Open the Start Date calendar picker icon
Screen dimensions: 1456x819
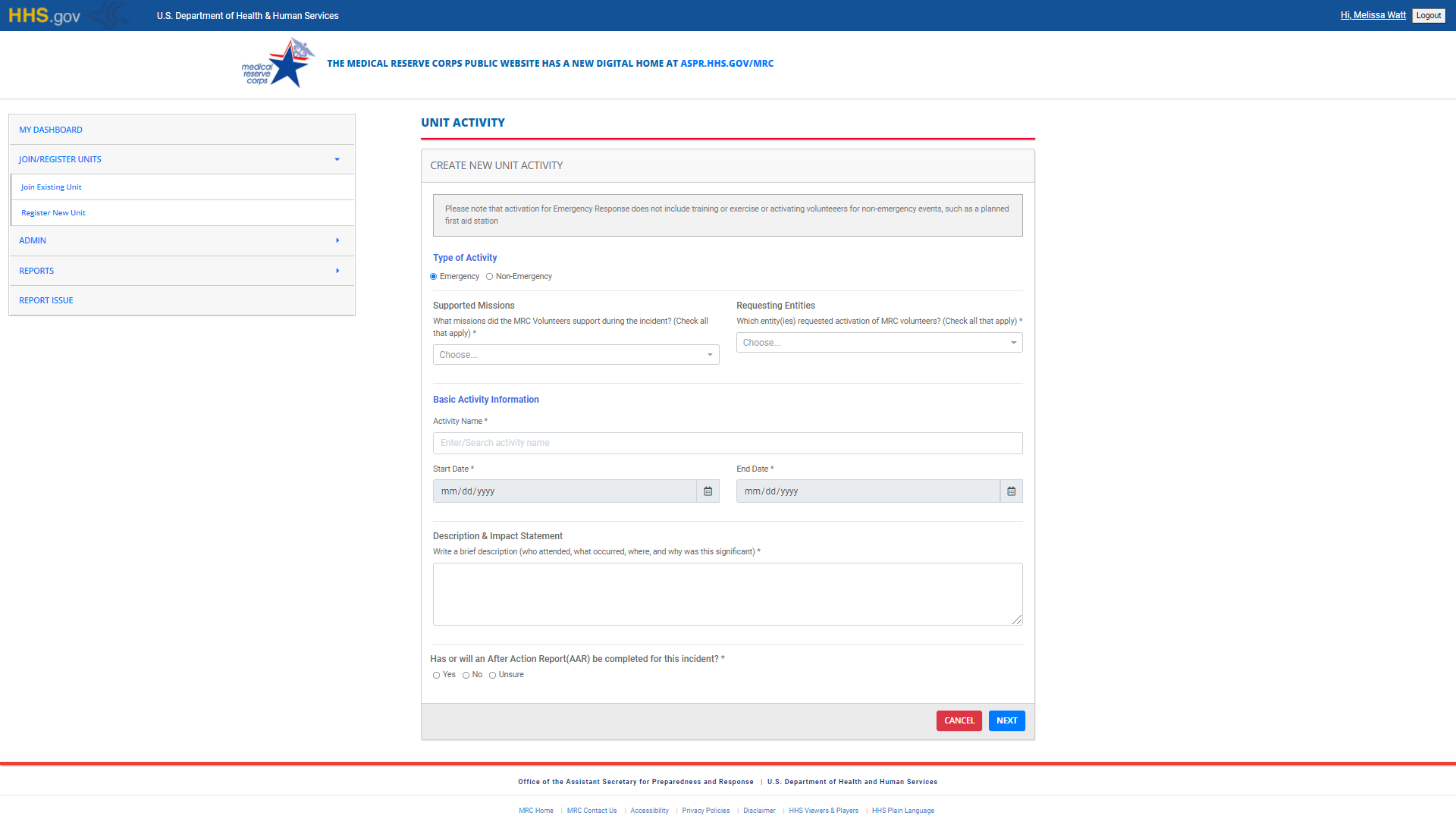tap(708, 491)
